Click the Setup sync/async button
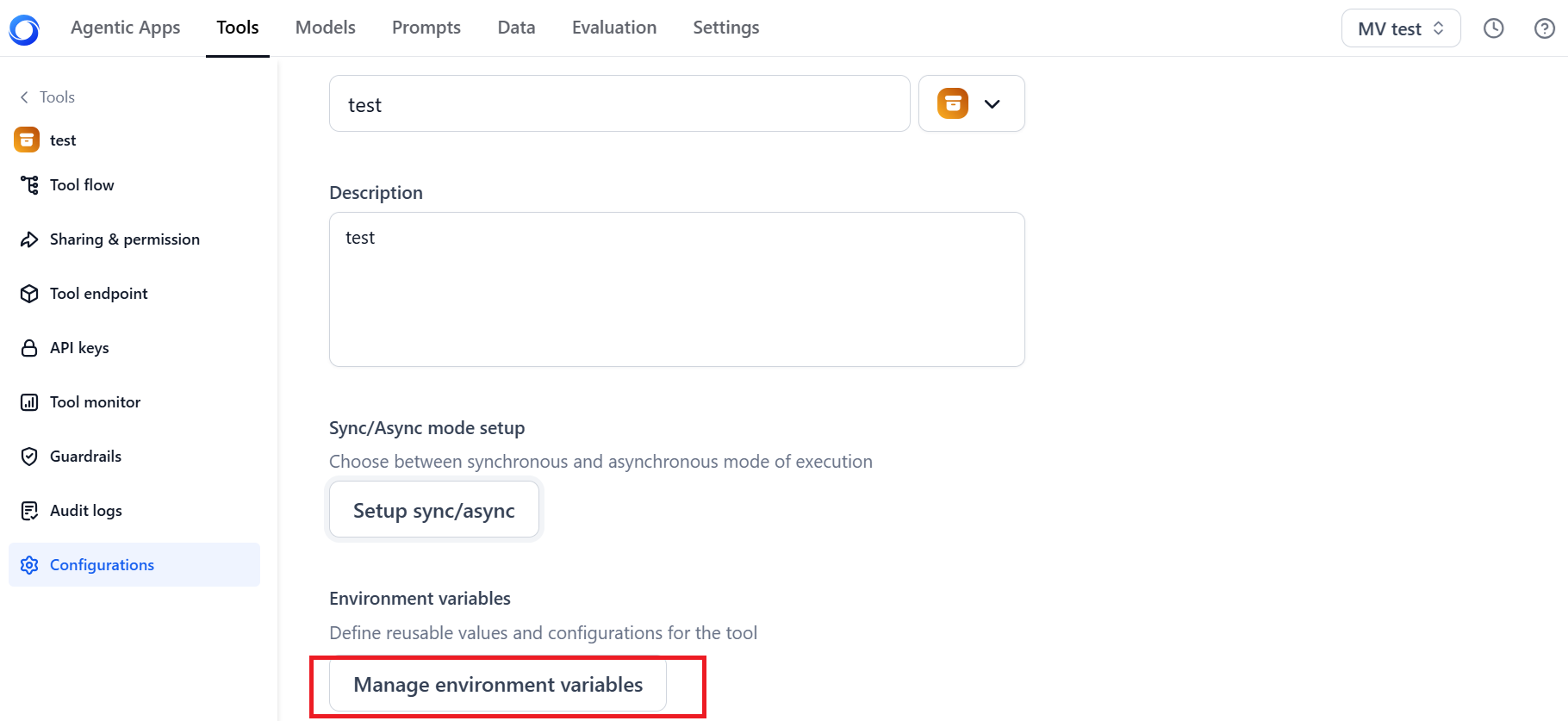Image resolution: width=1568 pixels, height=721 pixels. (433, 510)
